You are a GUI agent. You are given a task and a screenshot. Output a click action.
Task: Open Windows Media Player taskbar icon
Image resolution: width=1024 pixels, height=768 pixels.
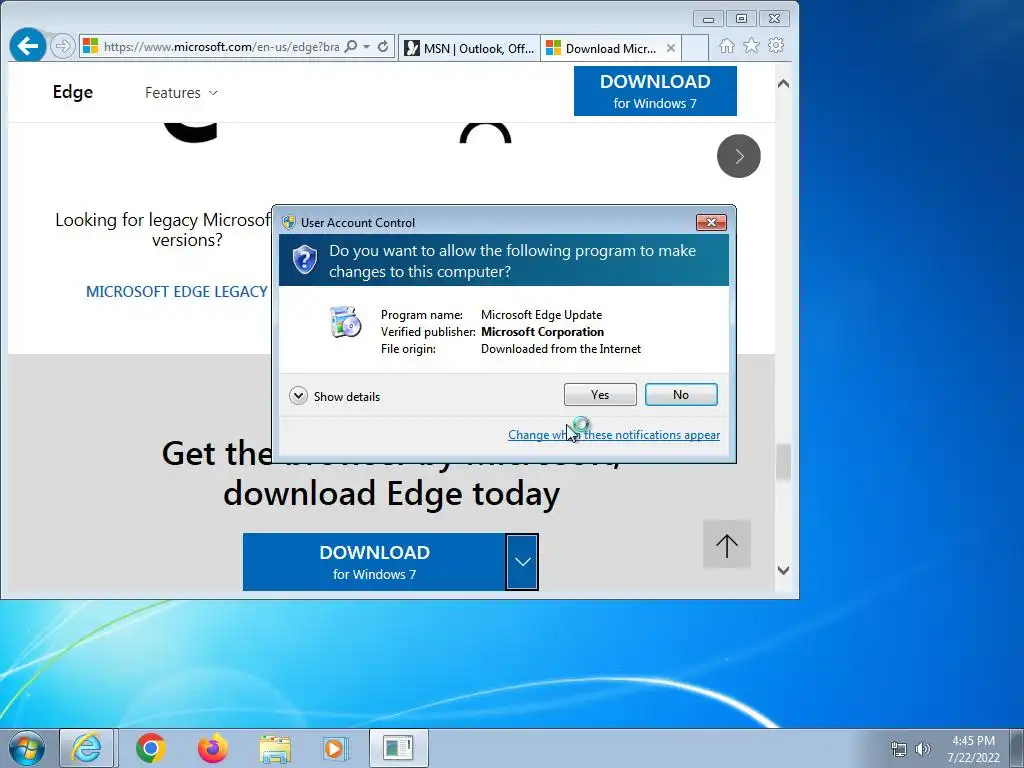coord(336,748)
